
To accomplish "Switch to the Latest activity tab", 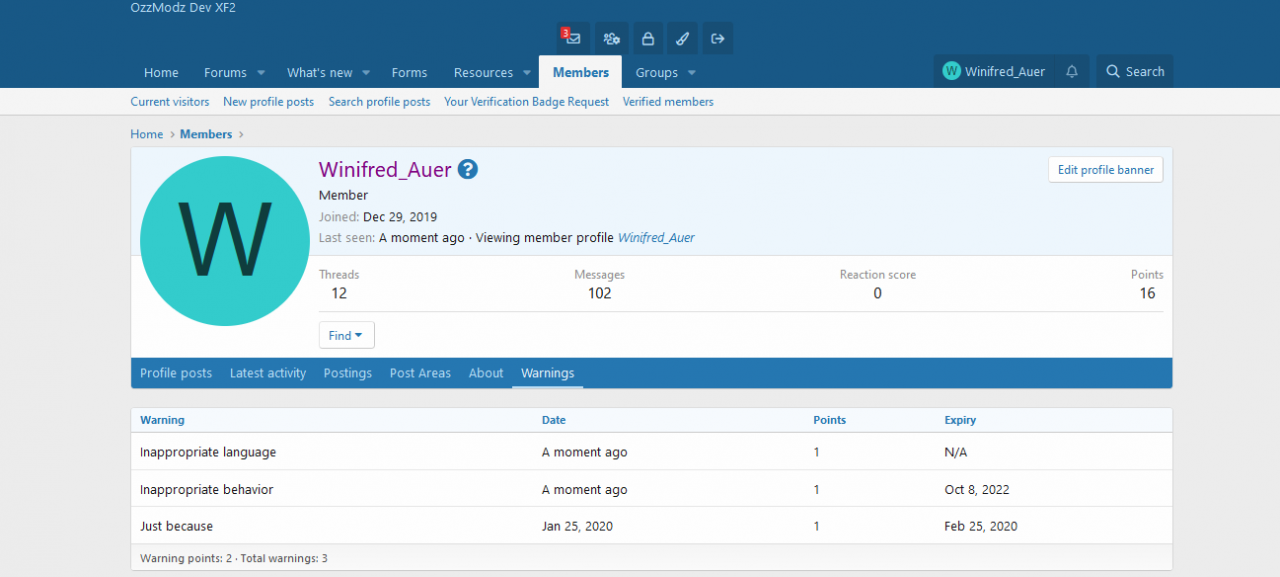I will [268, 373].
